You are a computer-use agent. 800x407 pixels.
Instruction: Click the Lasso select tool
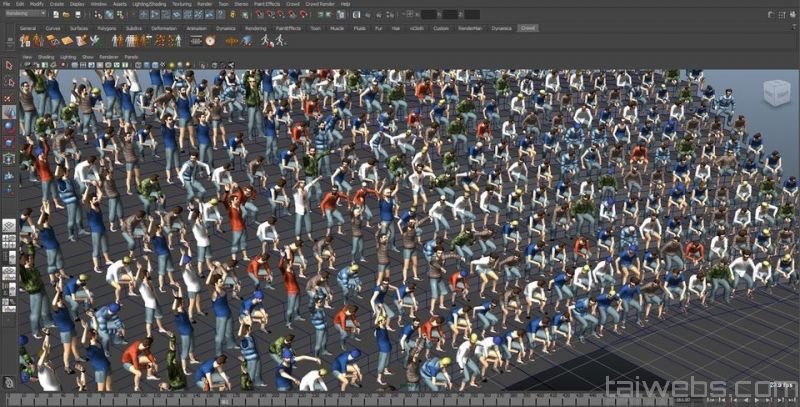9,81
